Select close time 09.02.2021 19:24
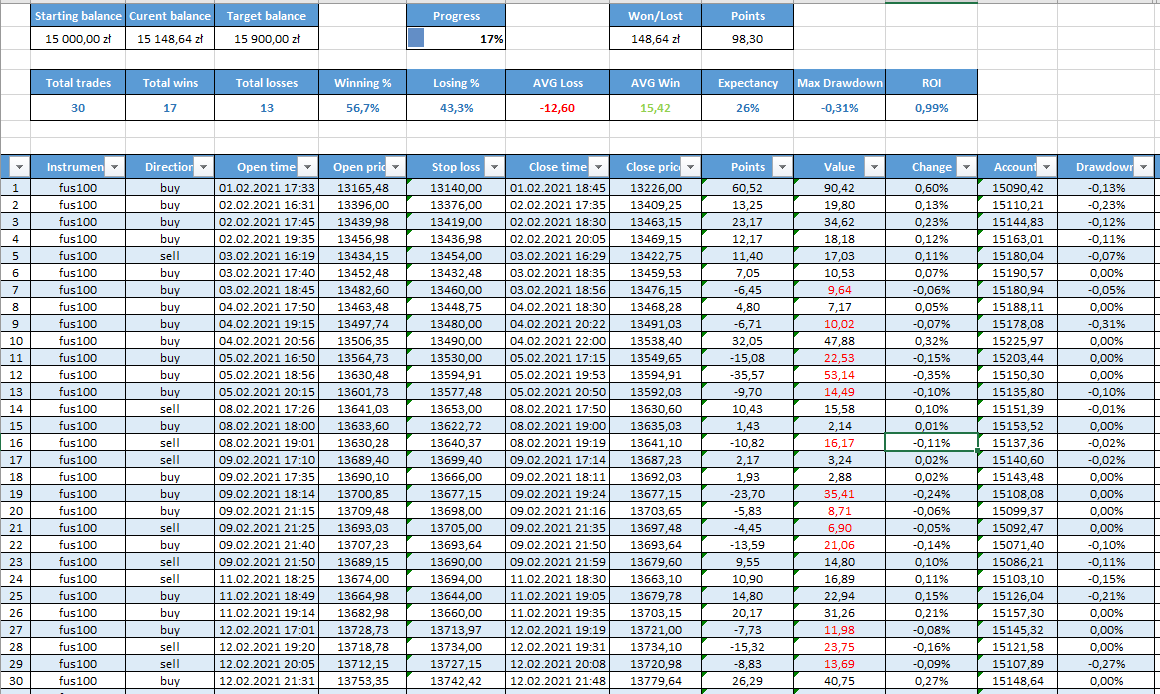The image size is (1160, 694). click(558, 494)
